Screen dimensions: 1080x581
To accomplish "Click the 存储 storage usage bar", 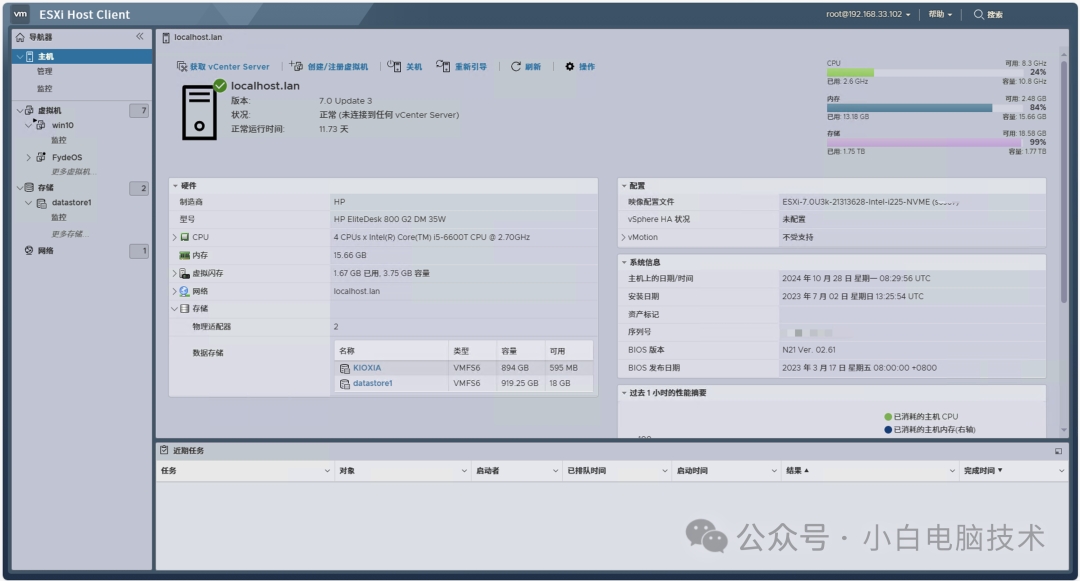I will [x=924, y=142].
